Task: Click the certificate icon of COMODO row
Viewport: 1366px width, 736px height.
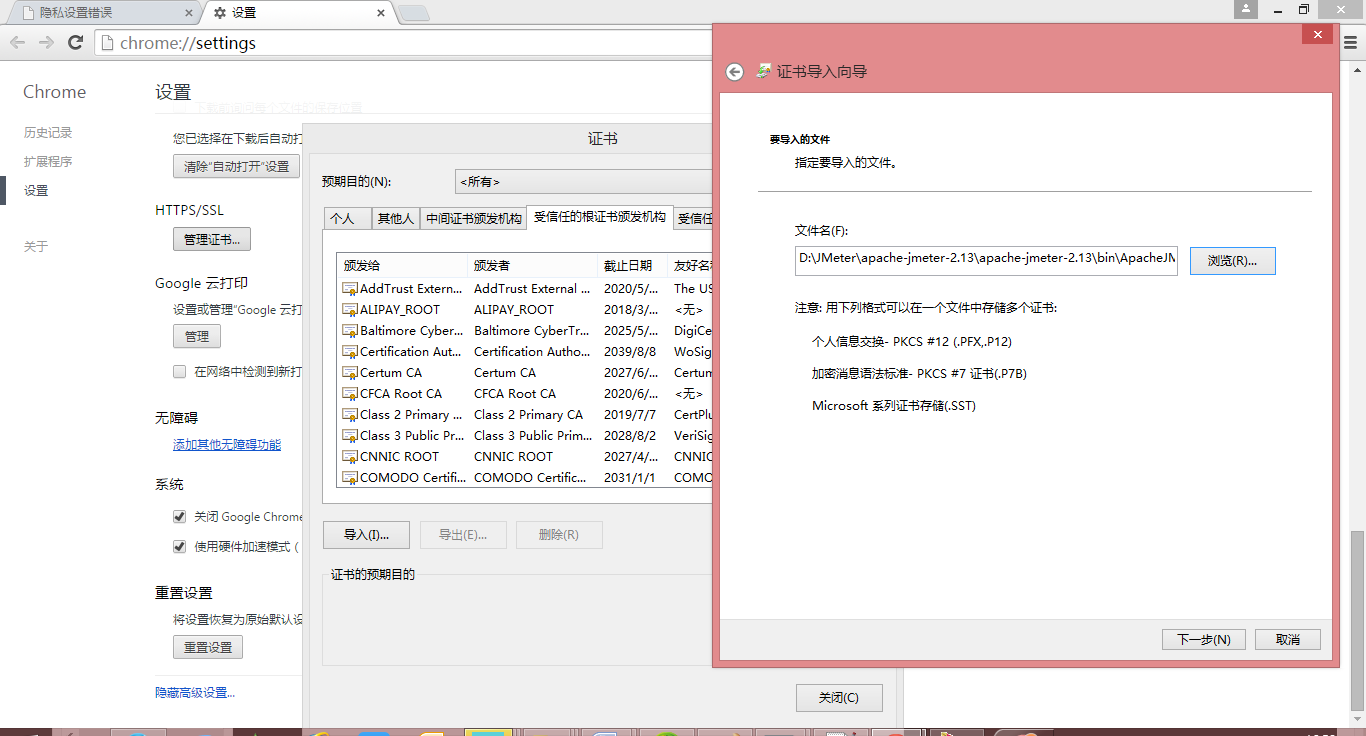Action: pos(350,478)
